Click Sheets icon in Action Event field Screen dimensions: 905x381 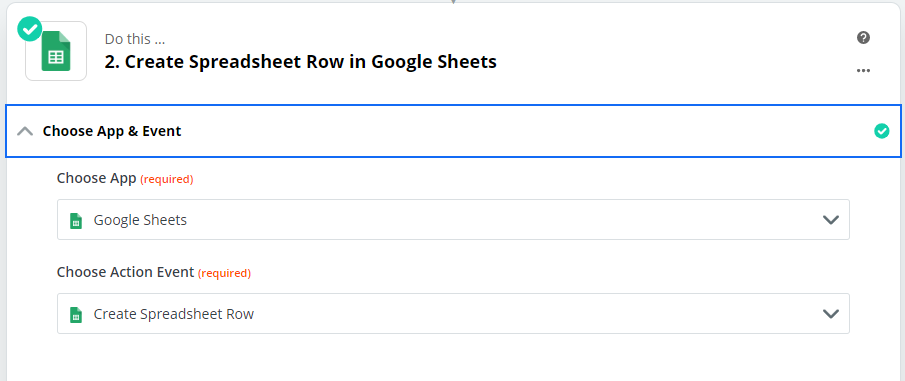point(76,315)
